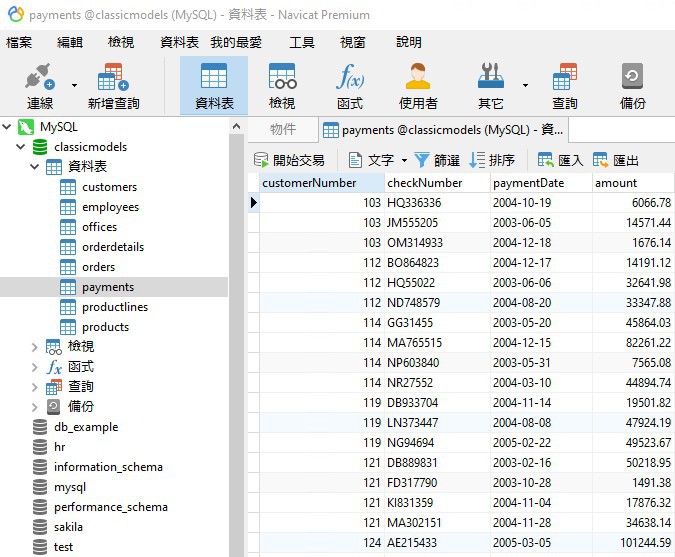This screenshot has height=557, width=675.
Task: Open the 文字 dropdown arrow
Action: click(404, 160)
